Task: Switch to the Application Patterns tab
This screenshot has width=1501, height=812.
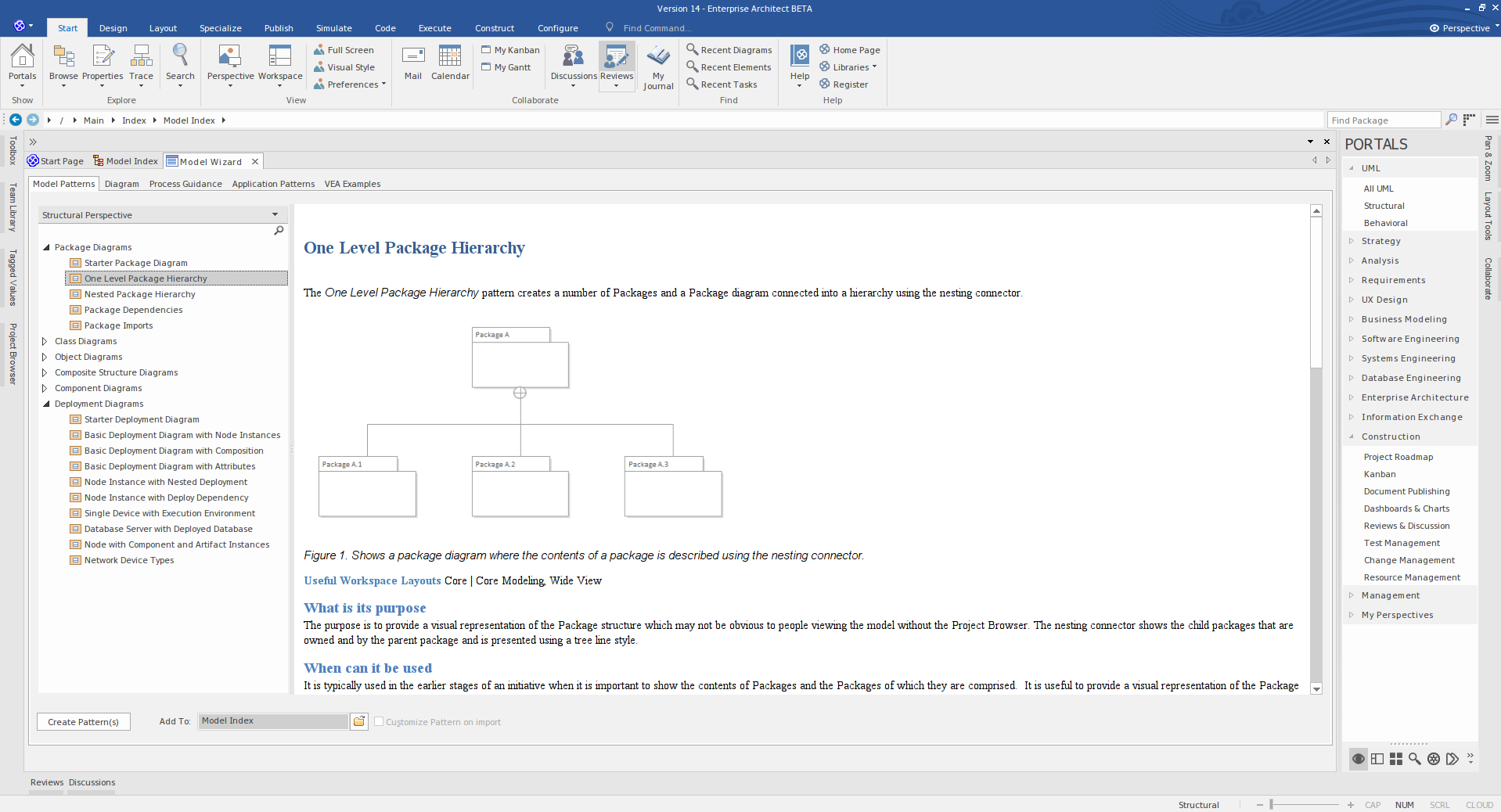Action: 273,184
